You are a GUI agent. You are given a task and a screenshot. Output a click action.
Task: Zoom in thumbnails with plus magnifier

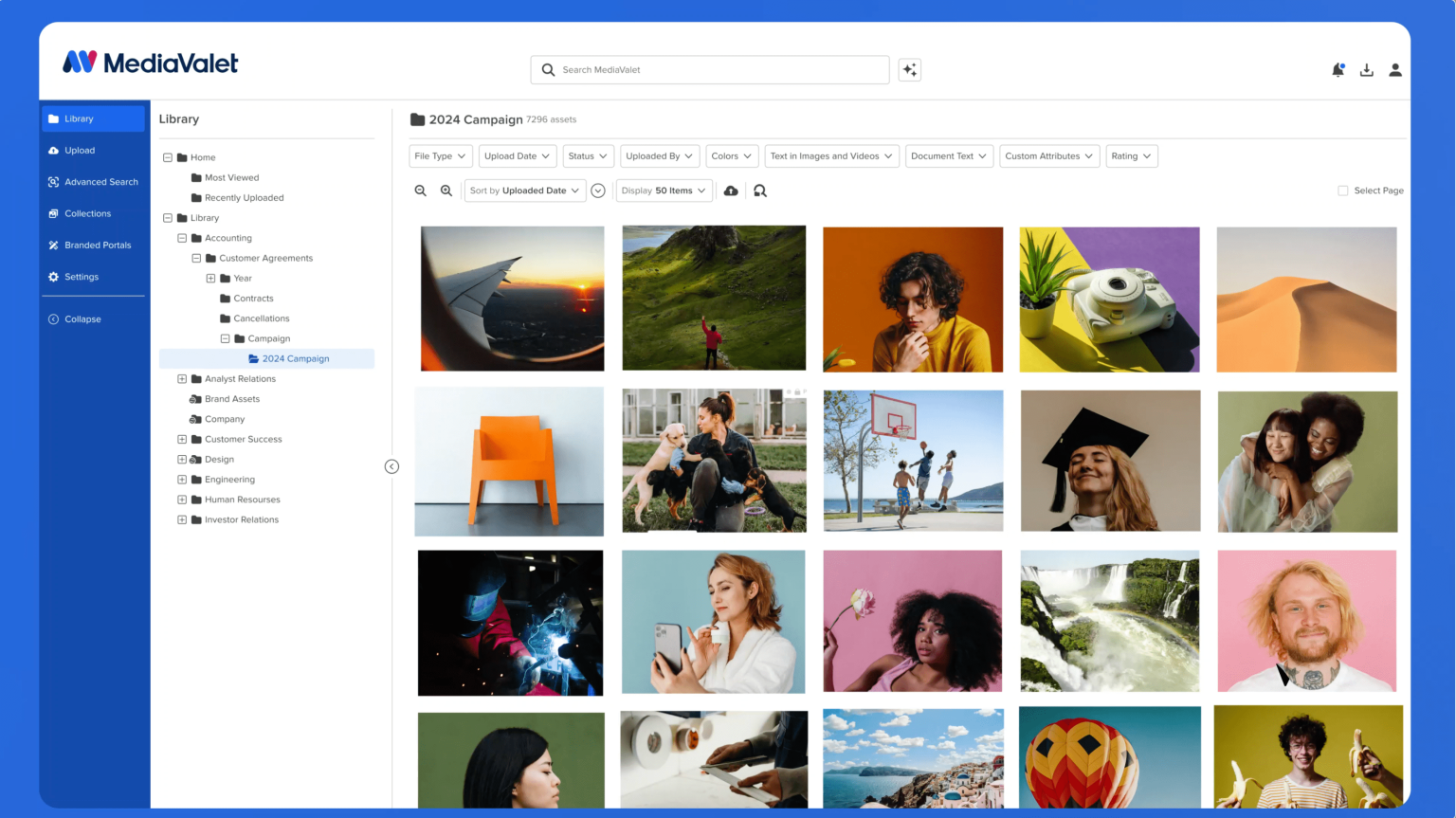coord(446,191)
